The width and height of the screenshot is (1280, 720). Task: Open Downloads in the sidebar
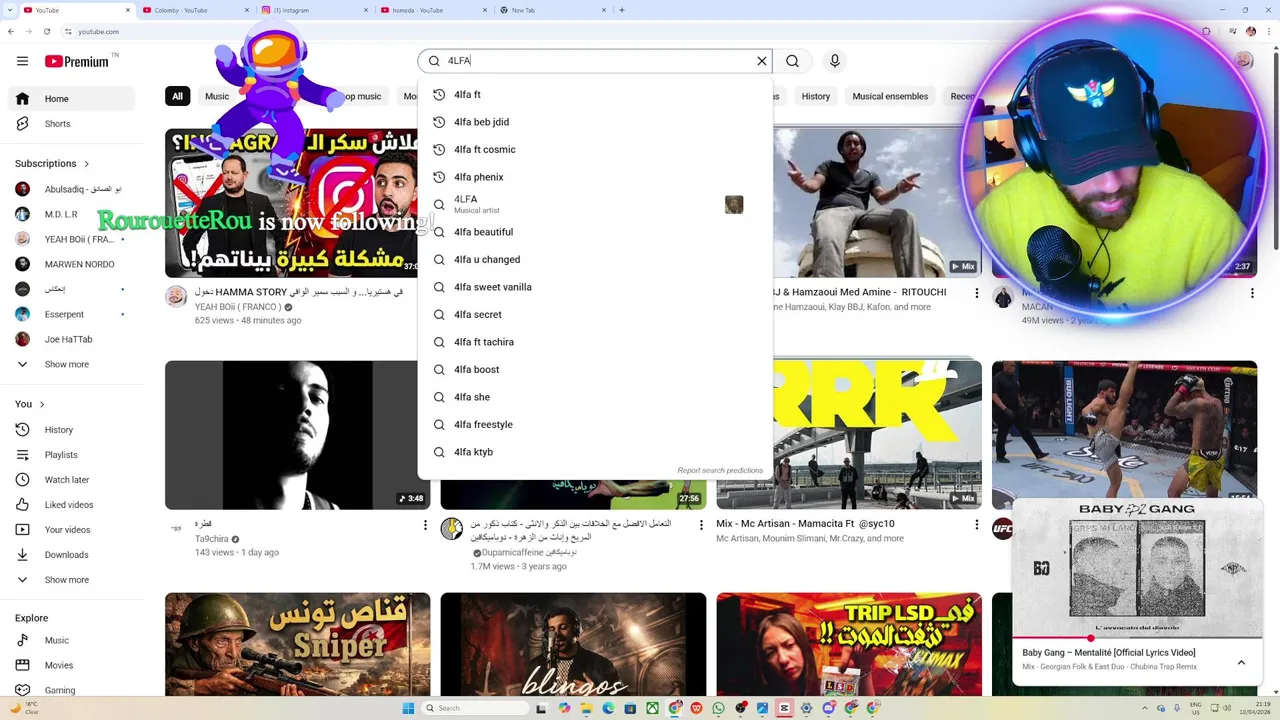71,555
